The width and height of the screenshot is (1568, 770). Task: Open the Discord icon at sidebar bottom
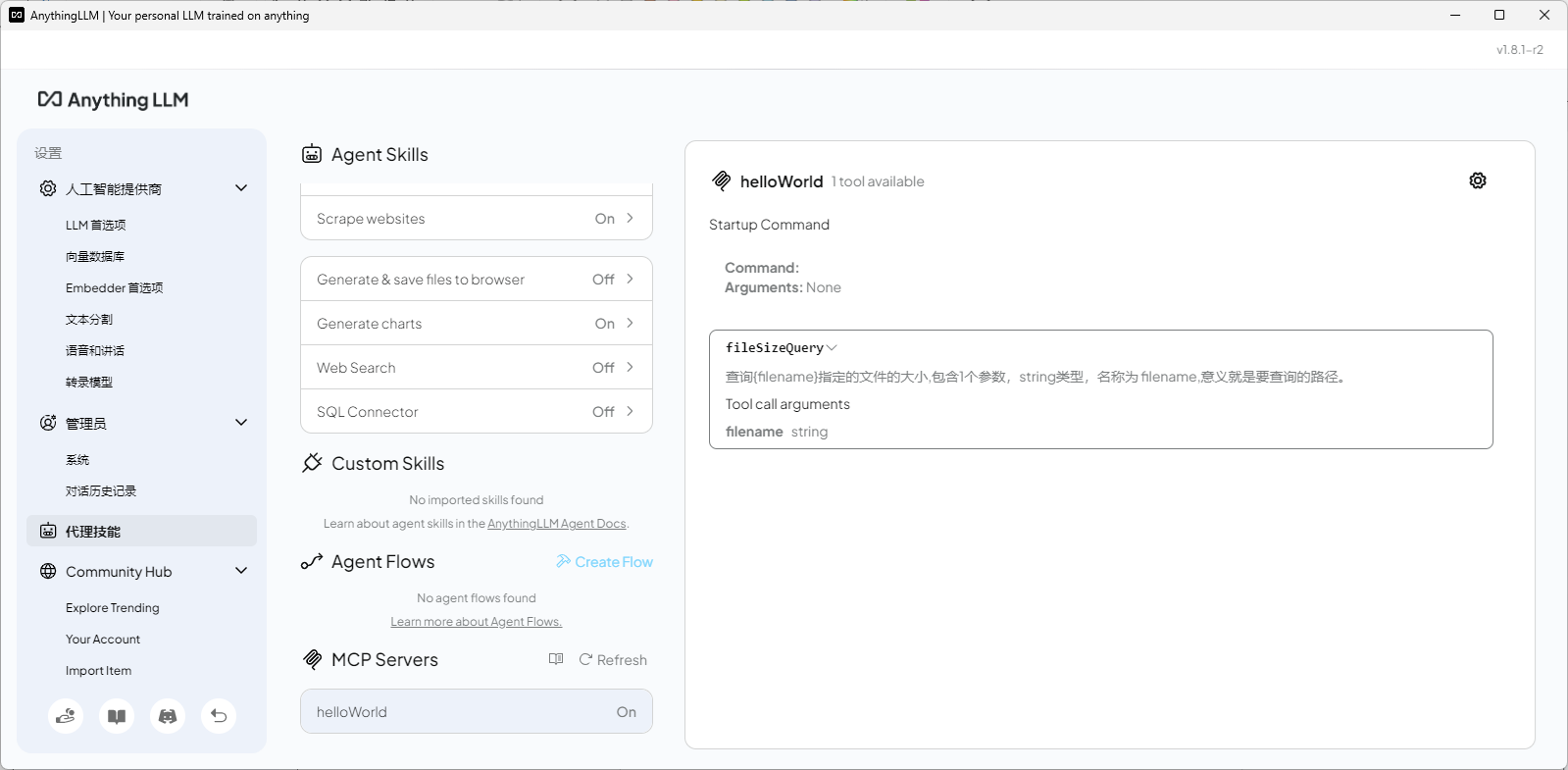tap(168, 716)
